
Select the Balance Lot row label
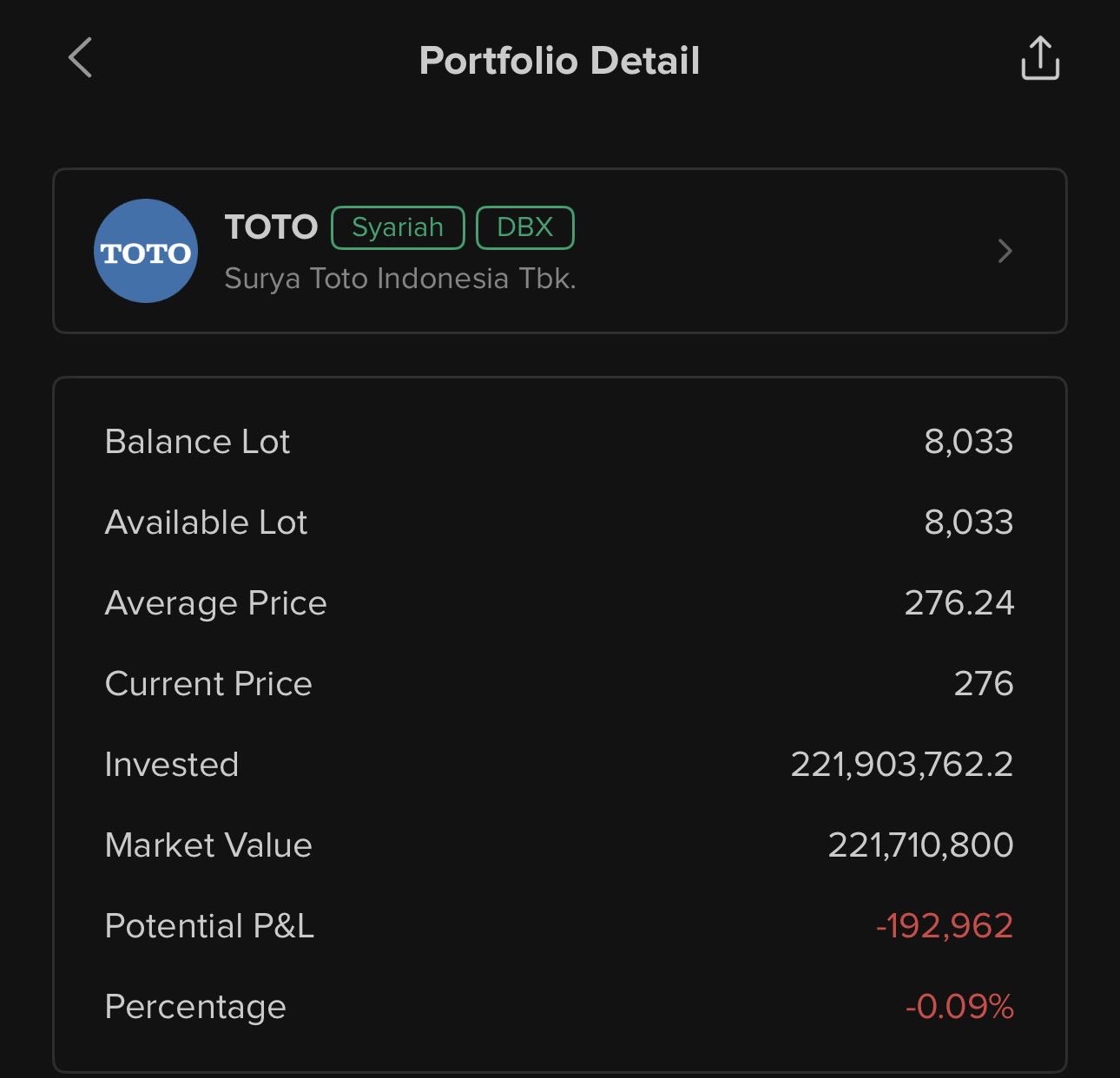(197, 442)
